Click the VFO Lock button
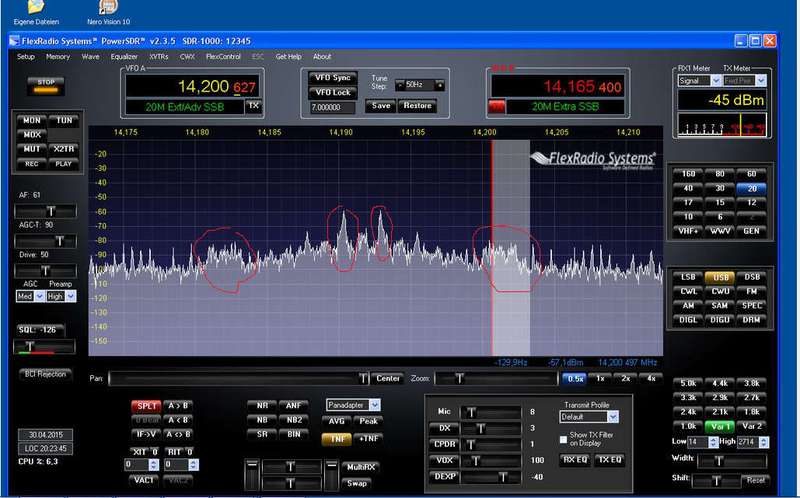The height and width of the screenshot is (498, 800). pyautogui.click(x=333, y=92)
